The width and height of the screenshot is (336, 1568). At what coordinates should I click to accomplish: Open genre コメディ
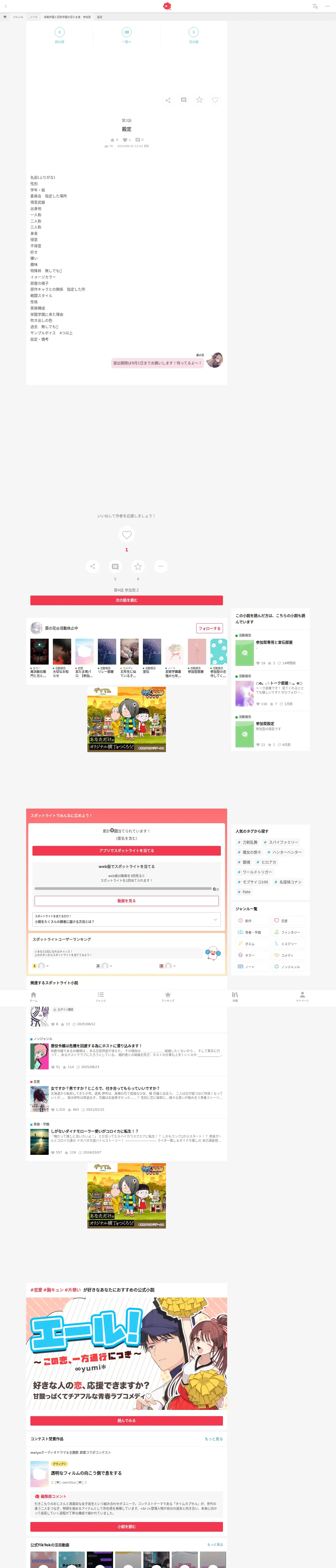(288, 955)
